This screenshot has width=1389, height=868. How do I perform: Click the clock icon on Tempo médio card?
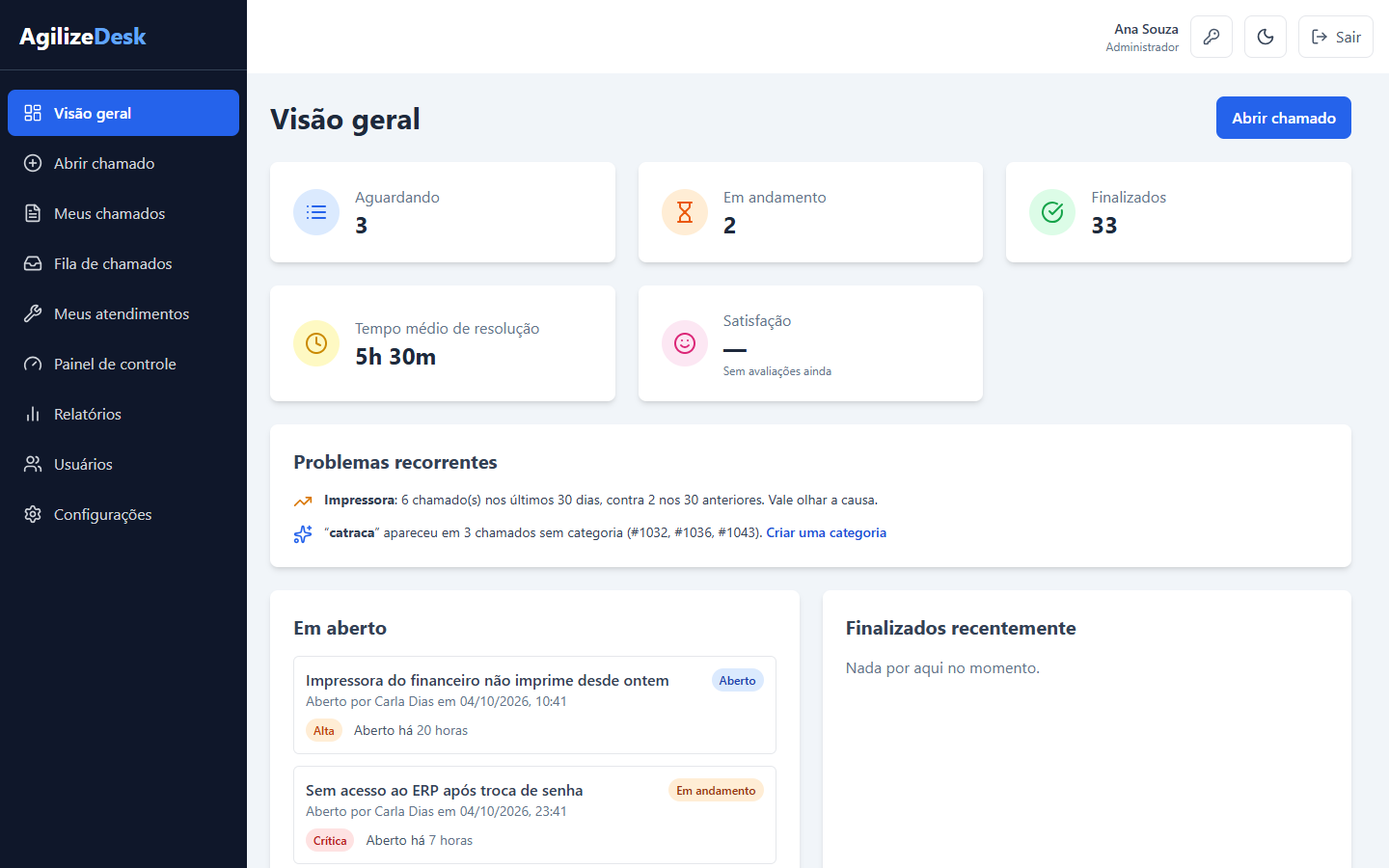[x=316, y=343]
